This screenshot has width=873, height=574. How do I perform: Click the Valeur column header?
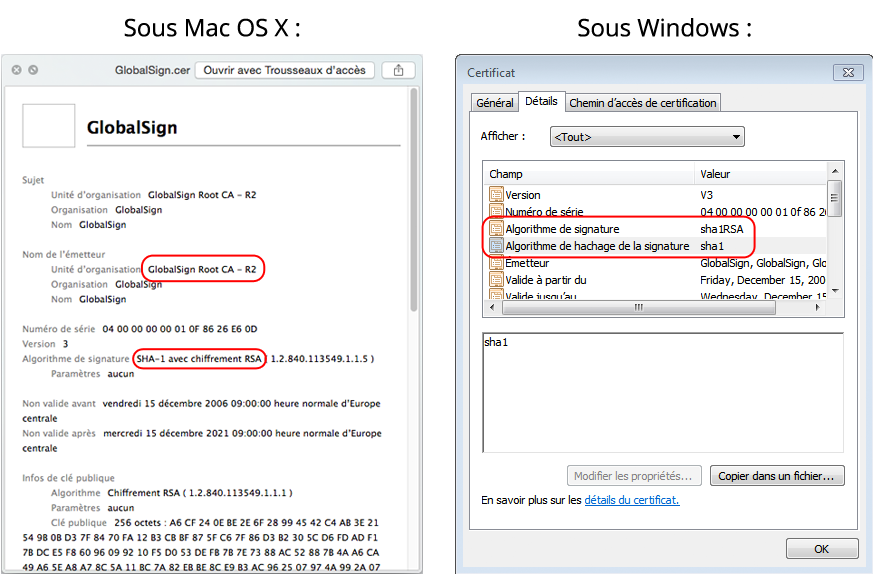point(761,174)
